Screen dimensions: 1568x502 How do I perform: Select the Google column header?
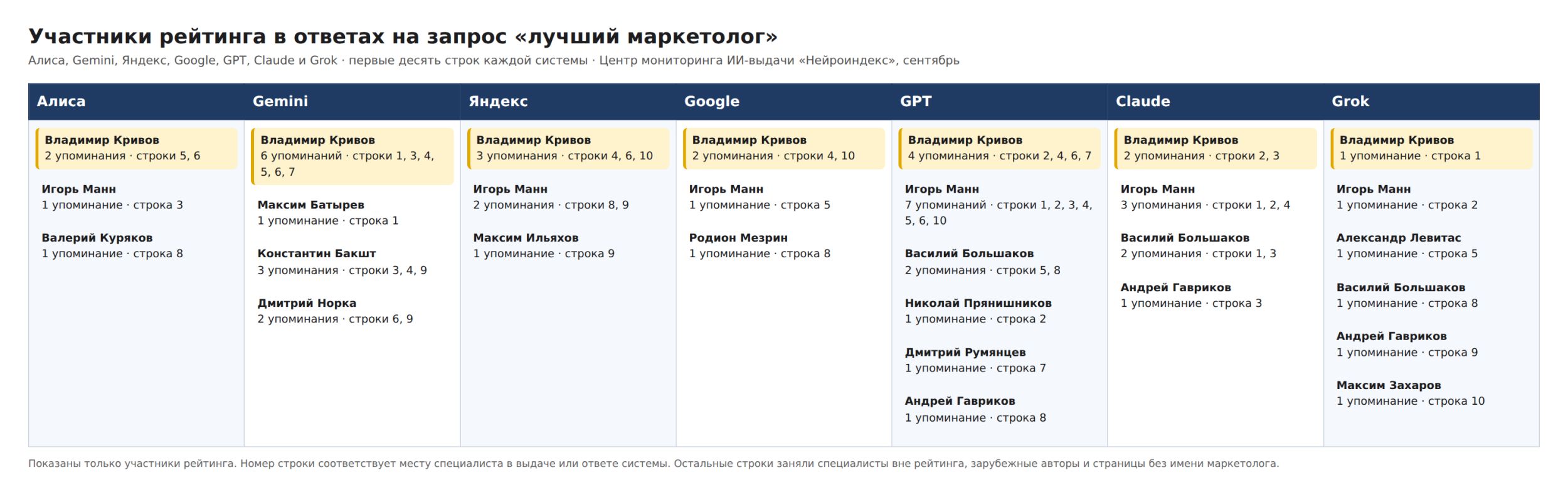click(784, 101)
